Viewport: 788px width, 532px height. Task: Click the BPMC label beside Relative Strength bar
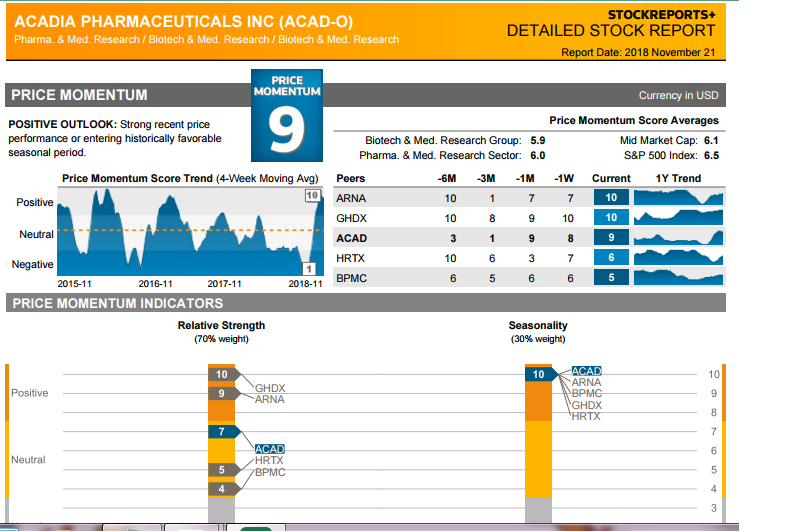tap(270, 472)
